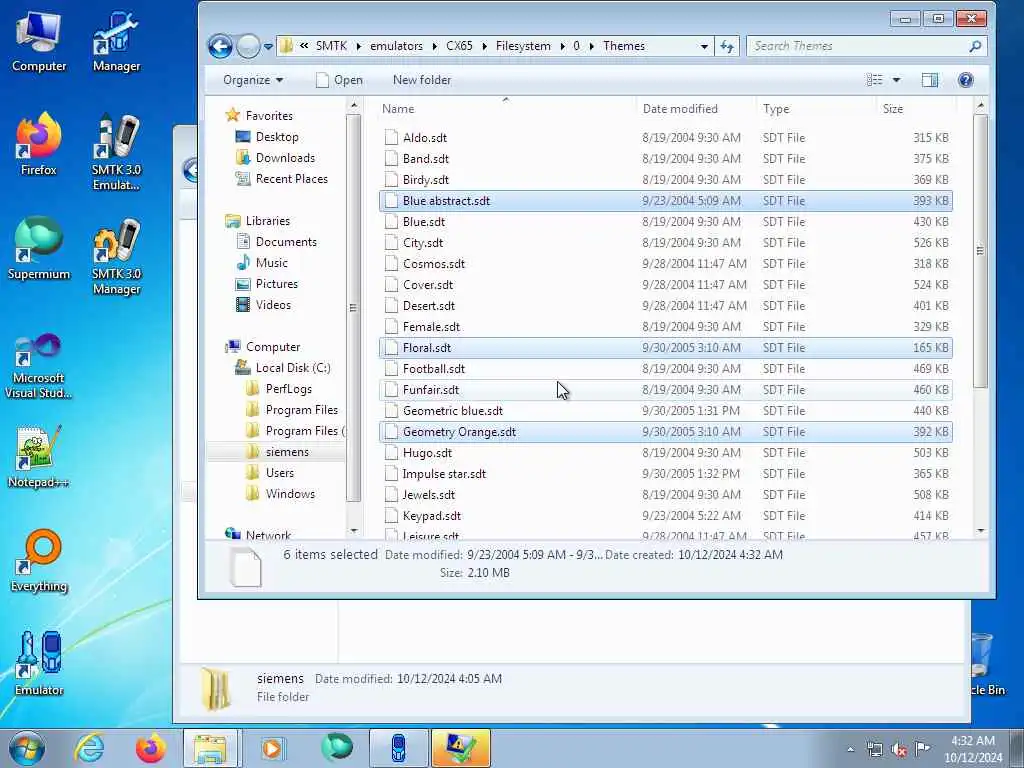
Task: Open the Music library
Action: [x=272, y=263]
